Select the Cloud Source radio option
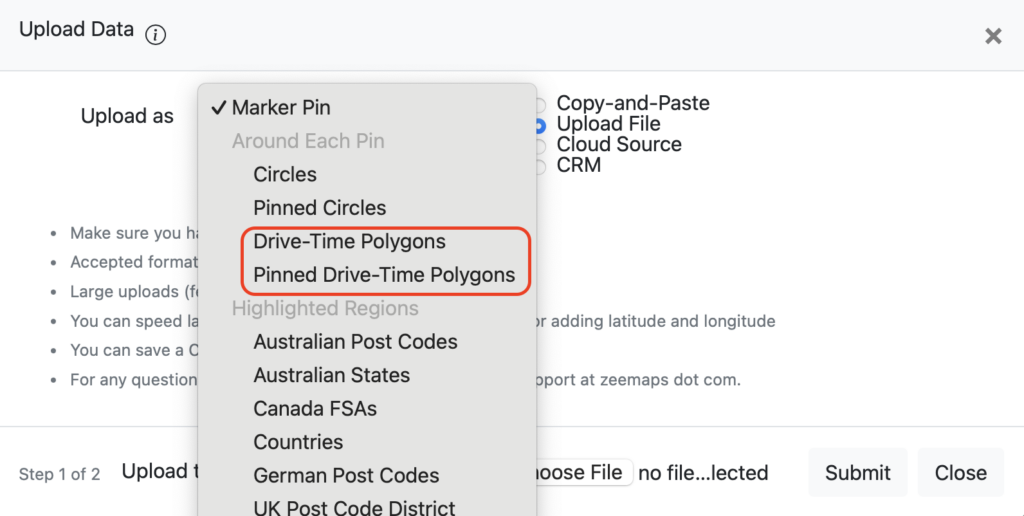1024x516 pixels. (541, 146)
